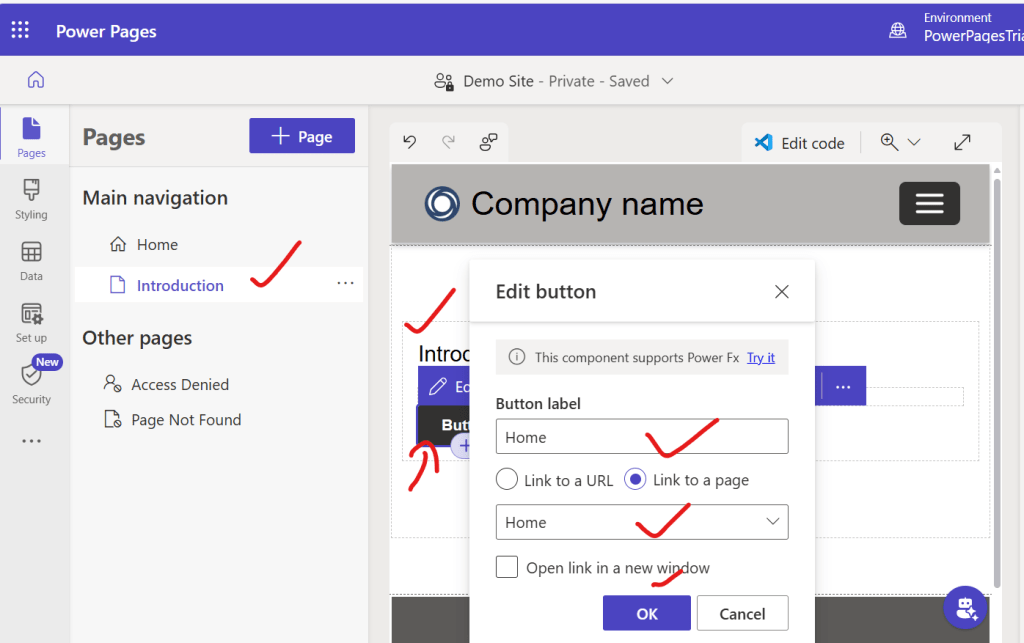Open the Access Denied page

pyautogui.click(x=180, y=385)
